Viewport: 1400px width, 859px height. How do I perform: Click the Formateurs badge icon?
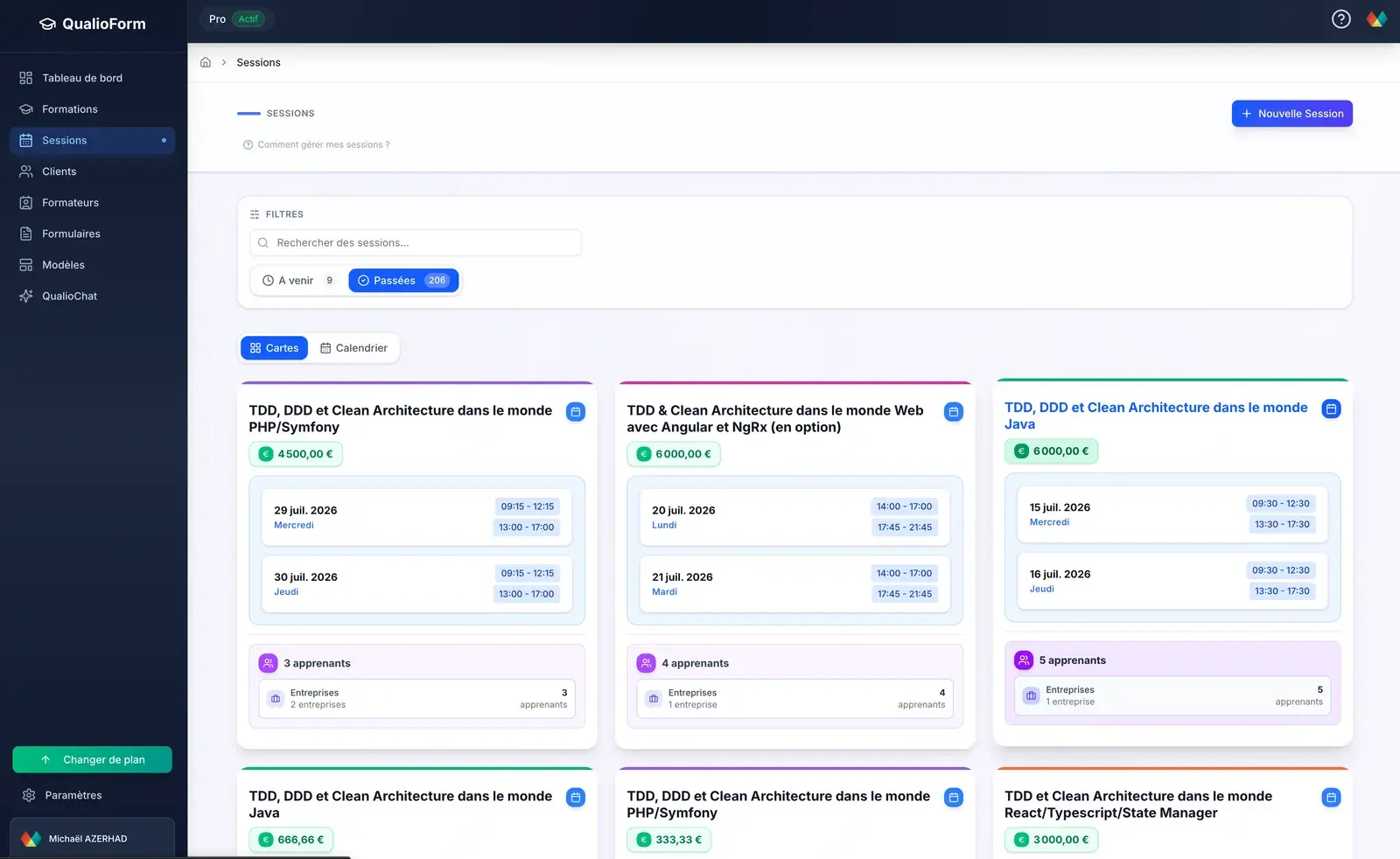(x=26, y=203)
